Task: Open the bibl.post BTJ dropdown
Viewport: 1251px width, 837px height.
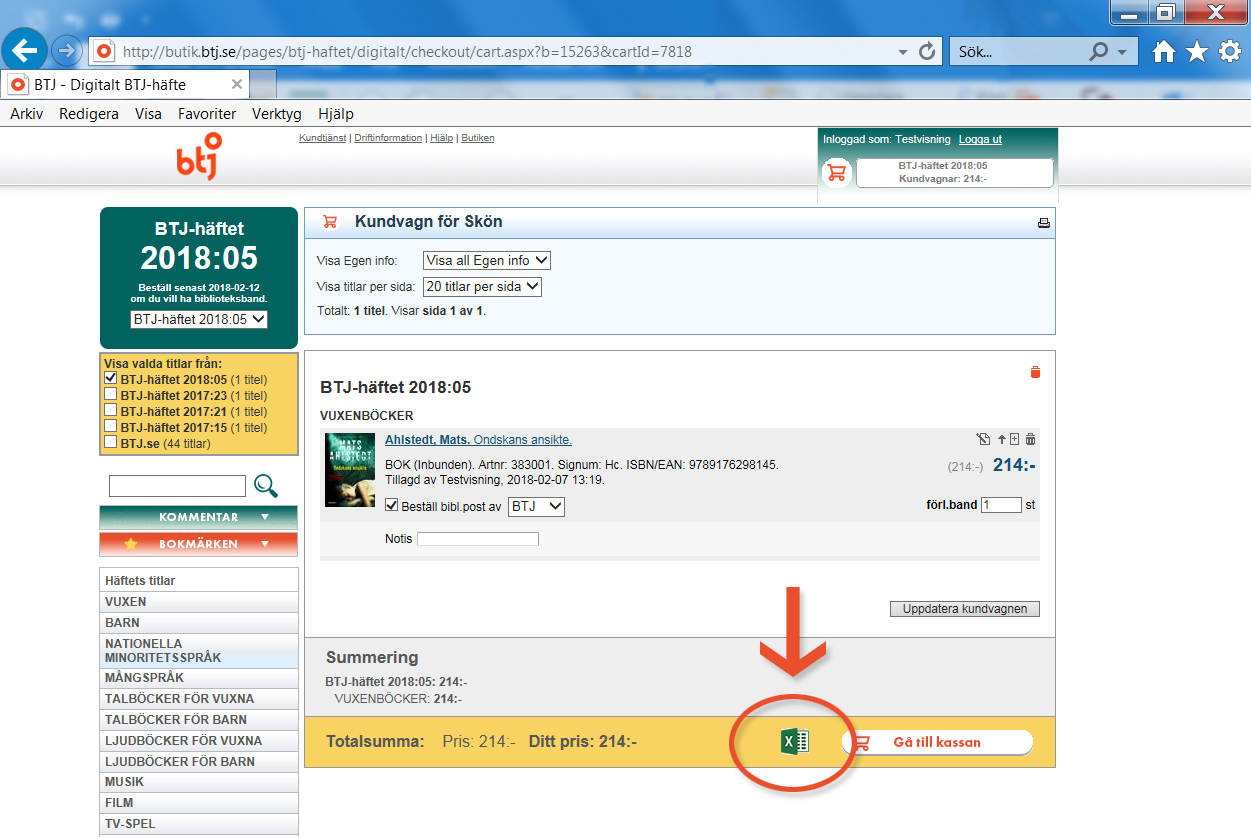Action: point(536,506)
